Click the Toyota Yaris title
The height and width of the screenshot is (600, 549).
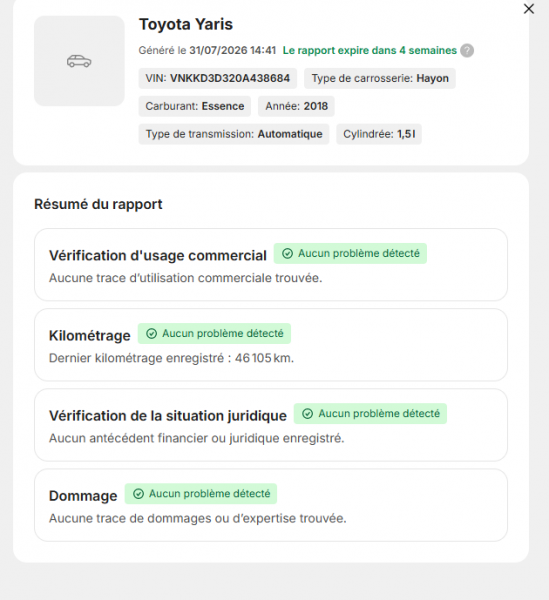pos(186,24)
